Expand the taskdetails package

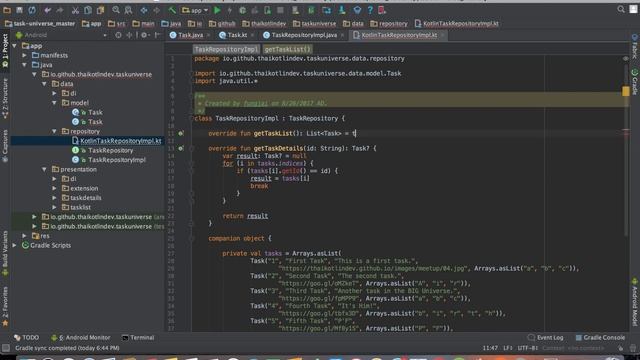pos(54,198)
